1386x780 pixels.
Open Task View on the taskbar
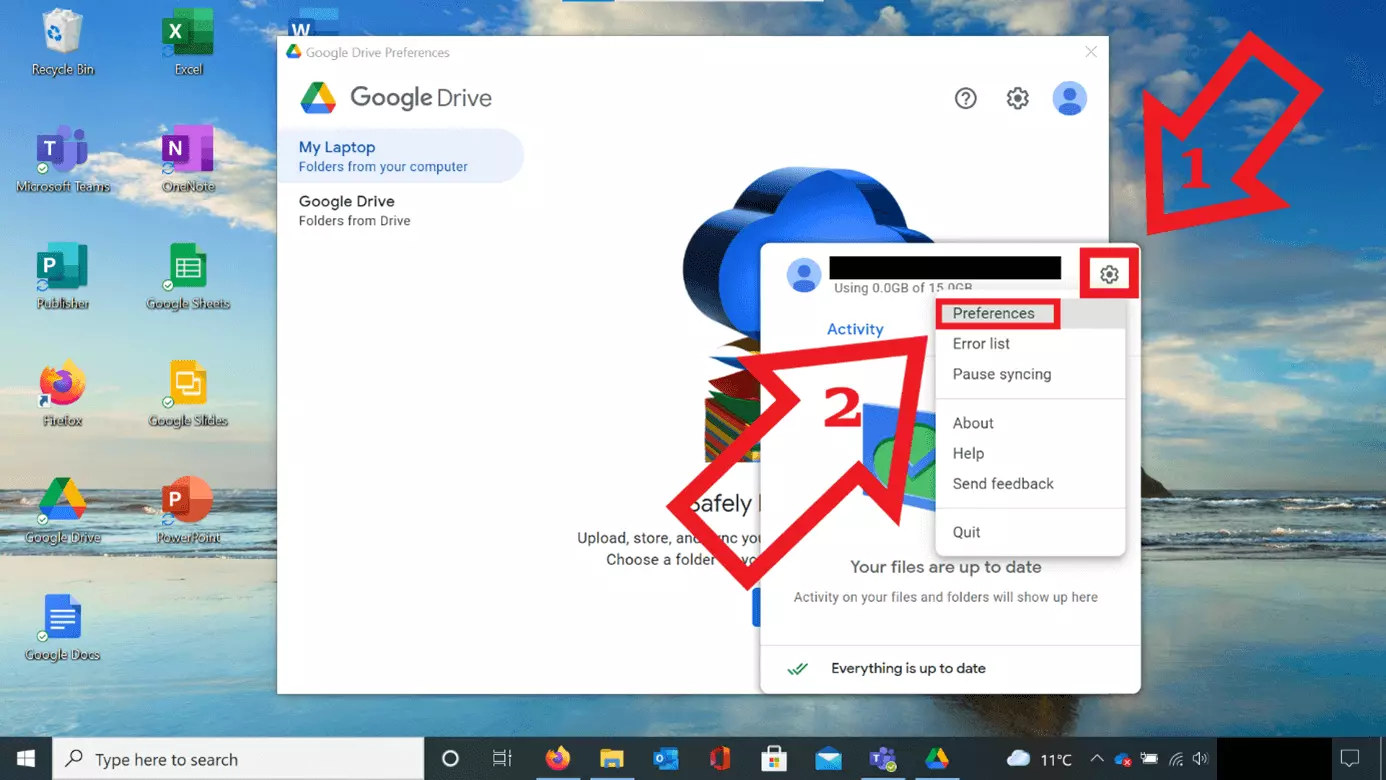pyautogui.click(x=502, y=759)
